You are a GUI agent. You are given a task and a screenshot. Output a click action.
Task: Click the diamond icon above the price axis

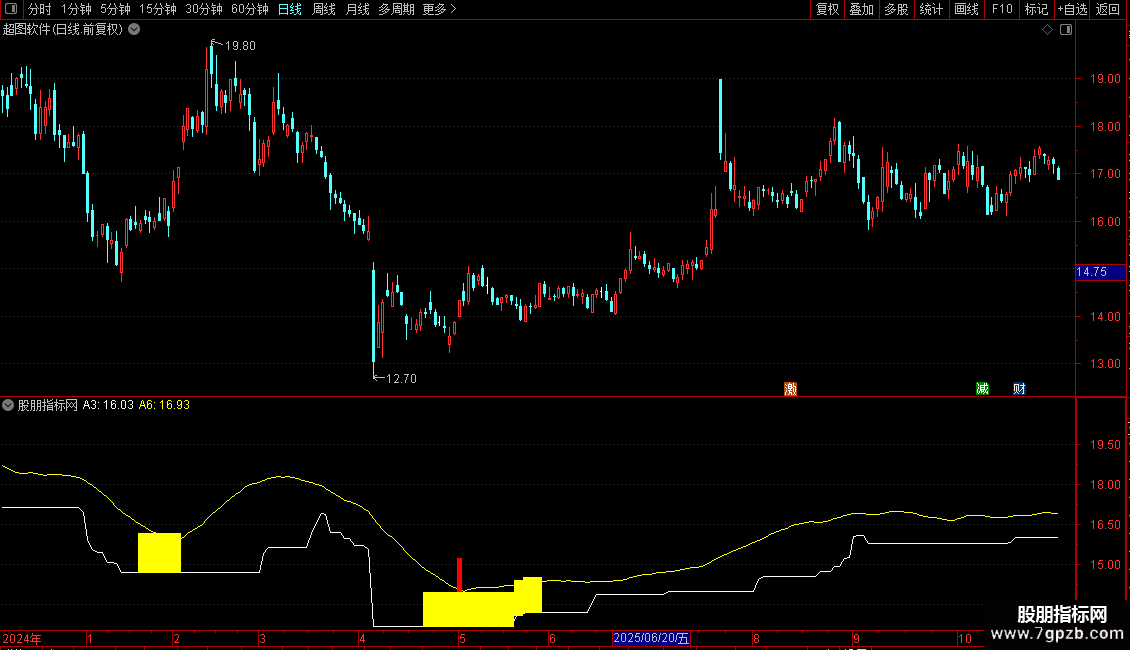point(1048,30)
